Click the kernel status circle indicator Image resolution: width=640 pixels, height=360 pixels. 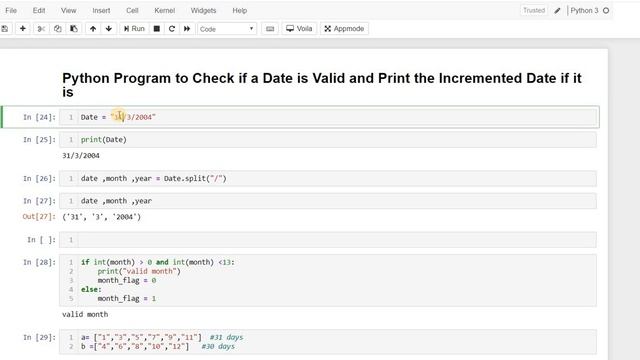606,11
